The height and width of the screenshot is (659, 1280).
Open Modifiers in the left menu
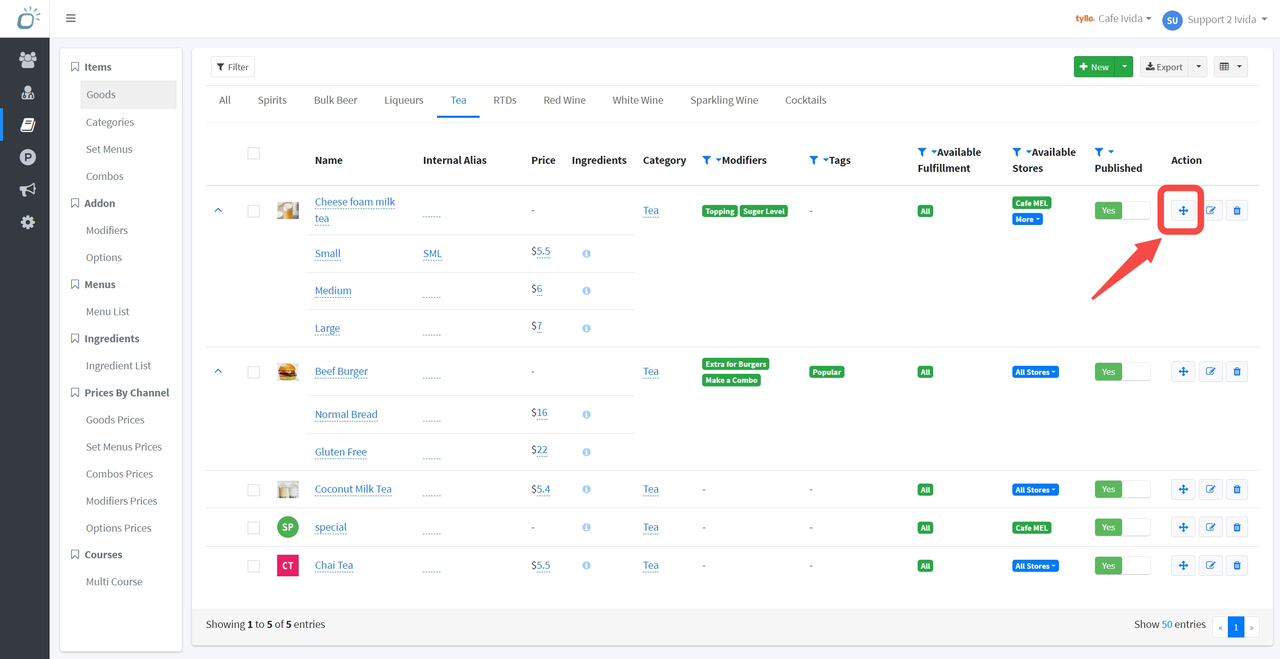(x=106, y=230)
